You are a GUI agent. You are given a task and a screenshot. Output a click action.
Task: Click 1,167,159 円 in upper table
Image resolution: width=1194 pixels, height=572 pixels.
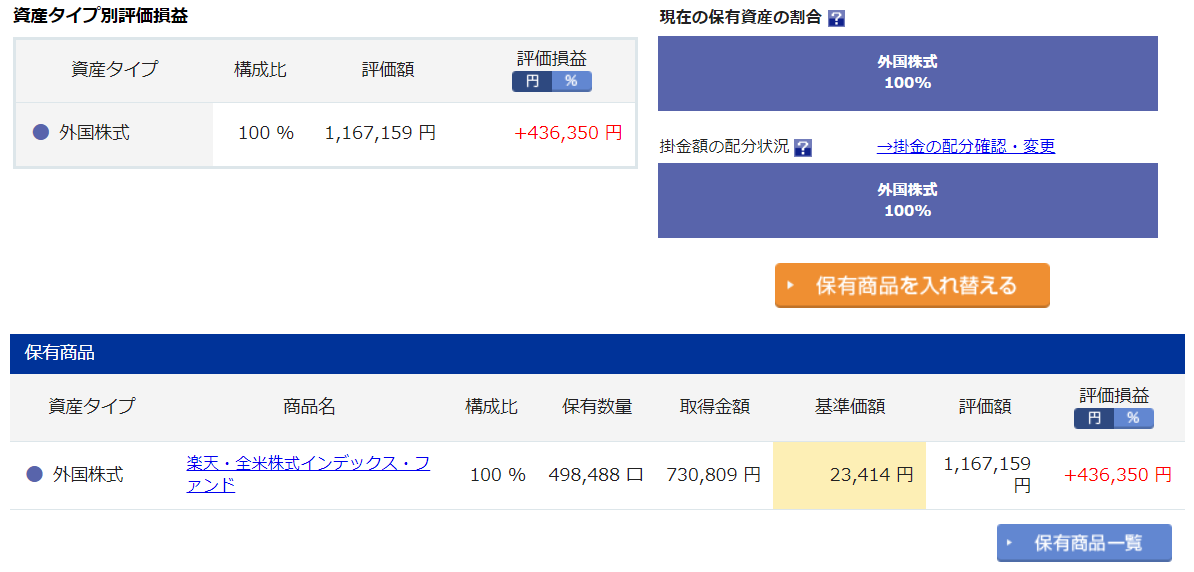click(380, 133)
